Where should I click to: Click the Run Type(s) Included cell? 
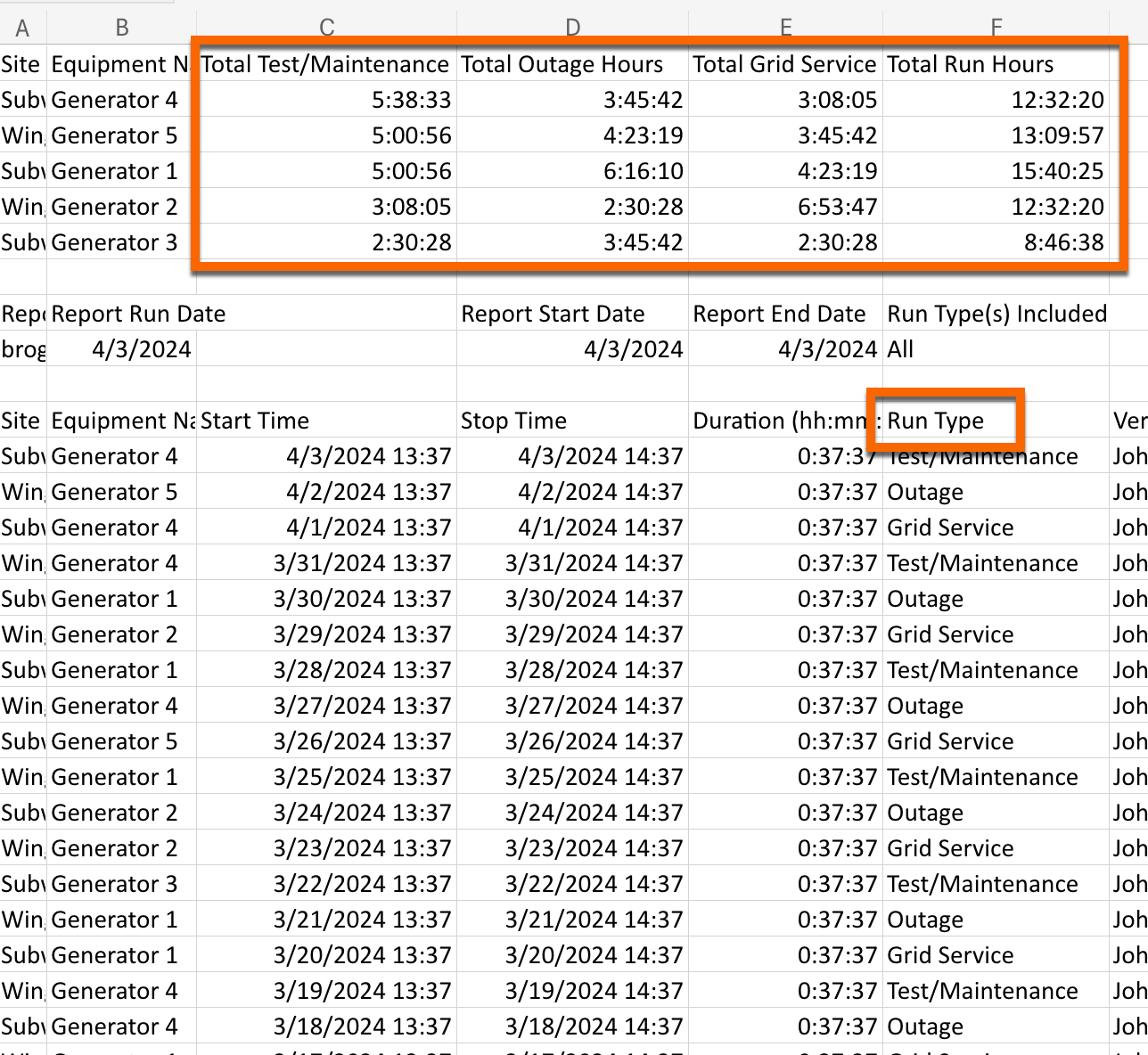click(996, 314)
